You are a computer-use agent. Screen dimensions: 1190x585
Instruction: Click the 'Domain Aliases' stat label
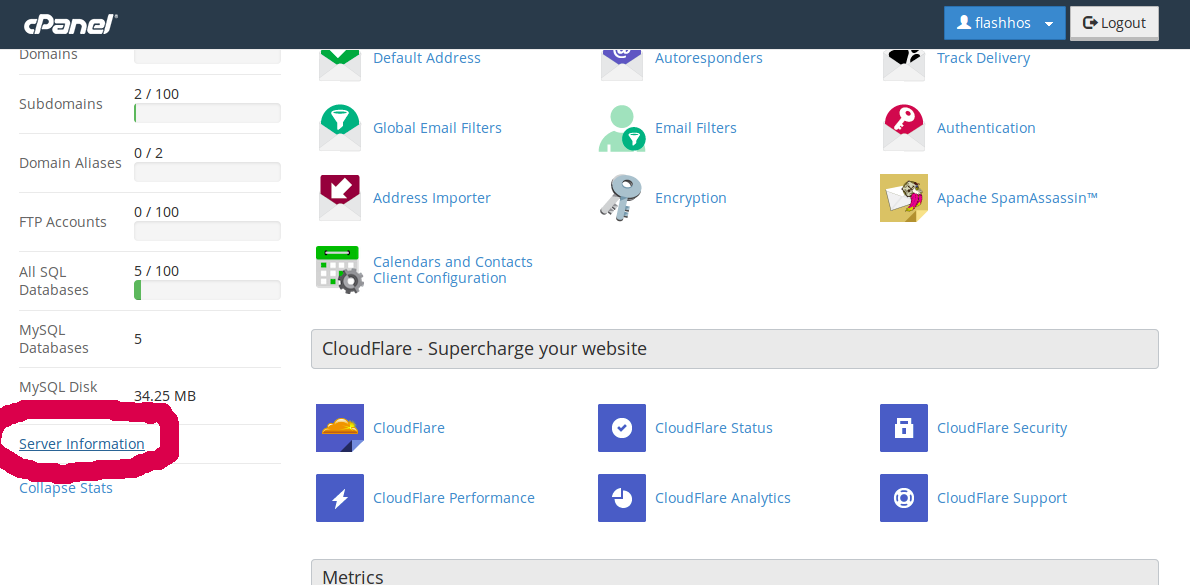pos(70,163)
